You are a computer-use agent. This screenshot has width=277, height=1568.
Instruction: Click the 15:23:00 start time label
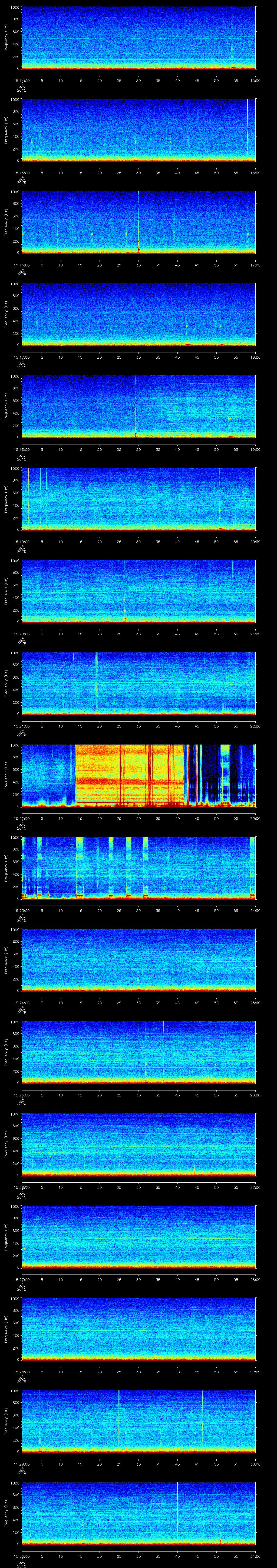click(22, 910)
